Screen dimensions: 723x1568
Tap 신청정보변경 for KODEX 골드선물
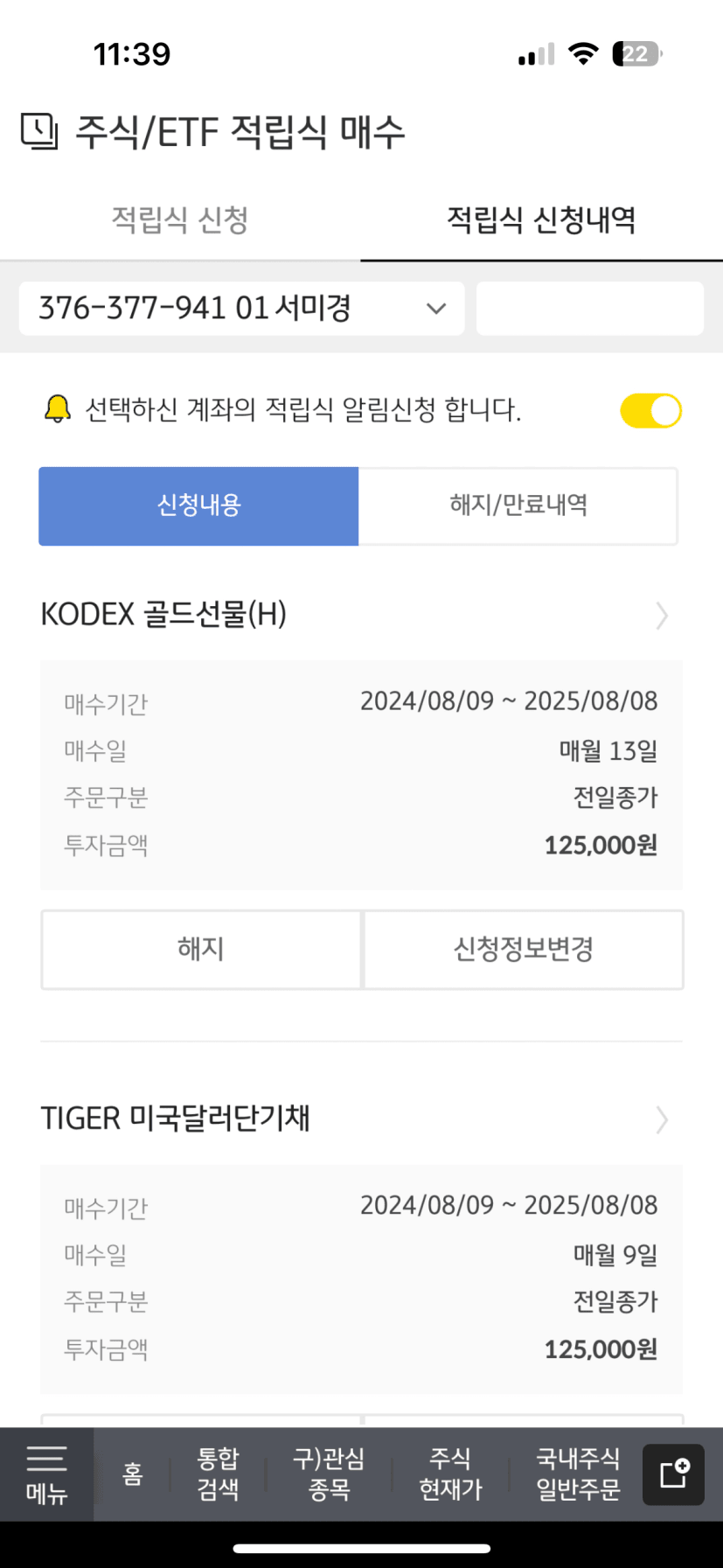(524, 950)
